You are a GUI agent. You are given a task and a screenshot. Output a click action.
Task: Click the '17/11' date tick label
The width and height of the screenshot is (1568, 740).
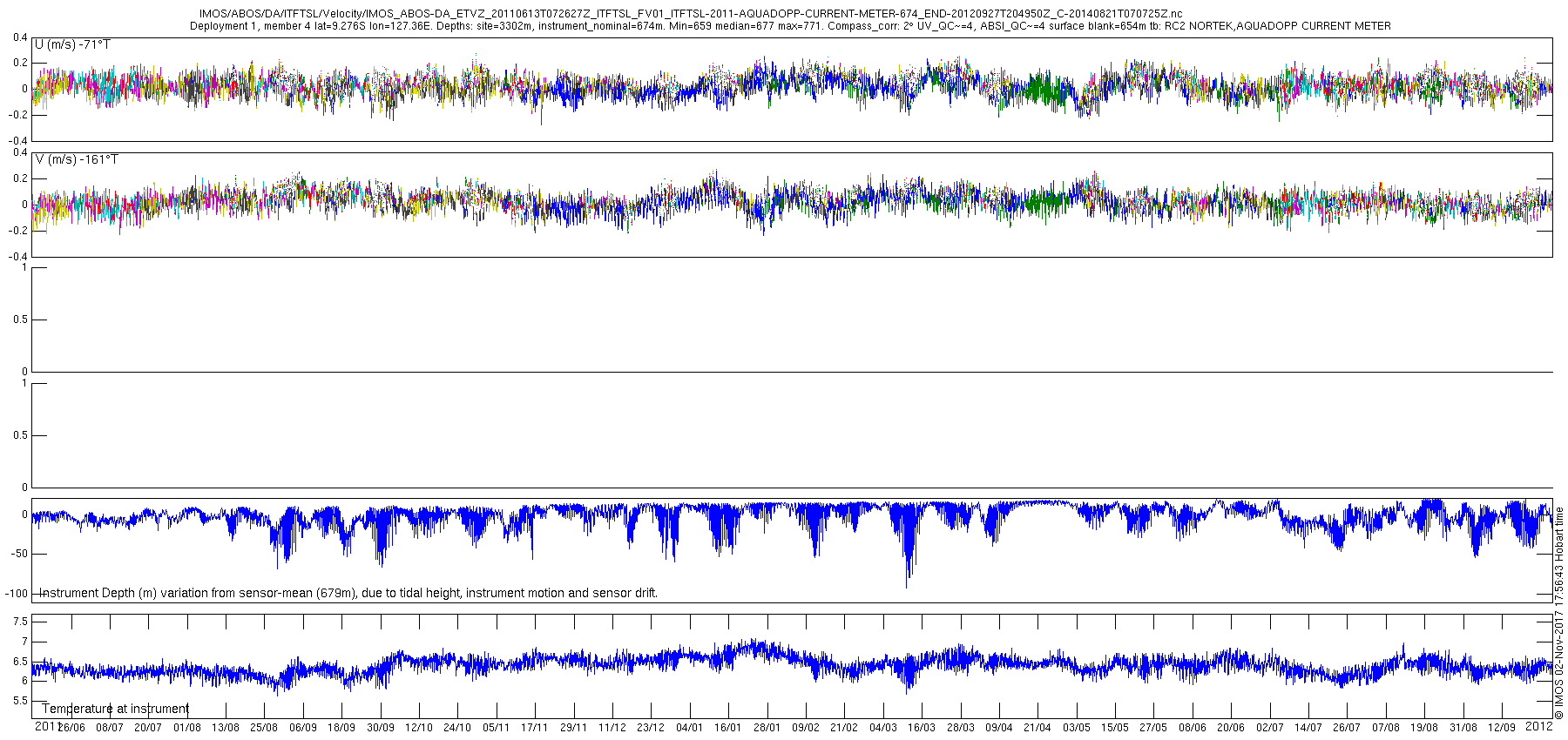[x=535, y=728]
